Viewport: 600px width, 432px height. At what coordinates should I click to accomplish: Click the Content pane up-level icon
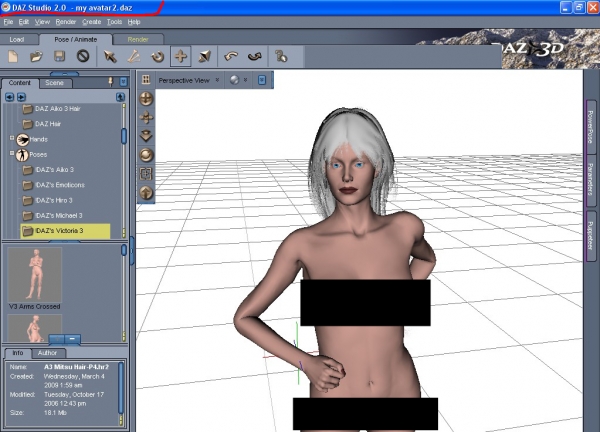(x=120, y=97)
